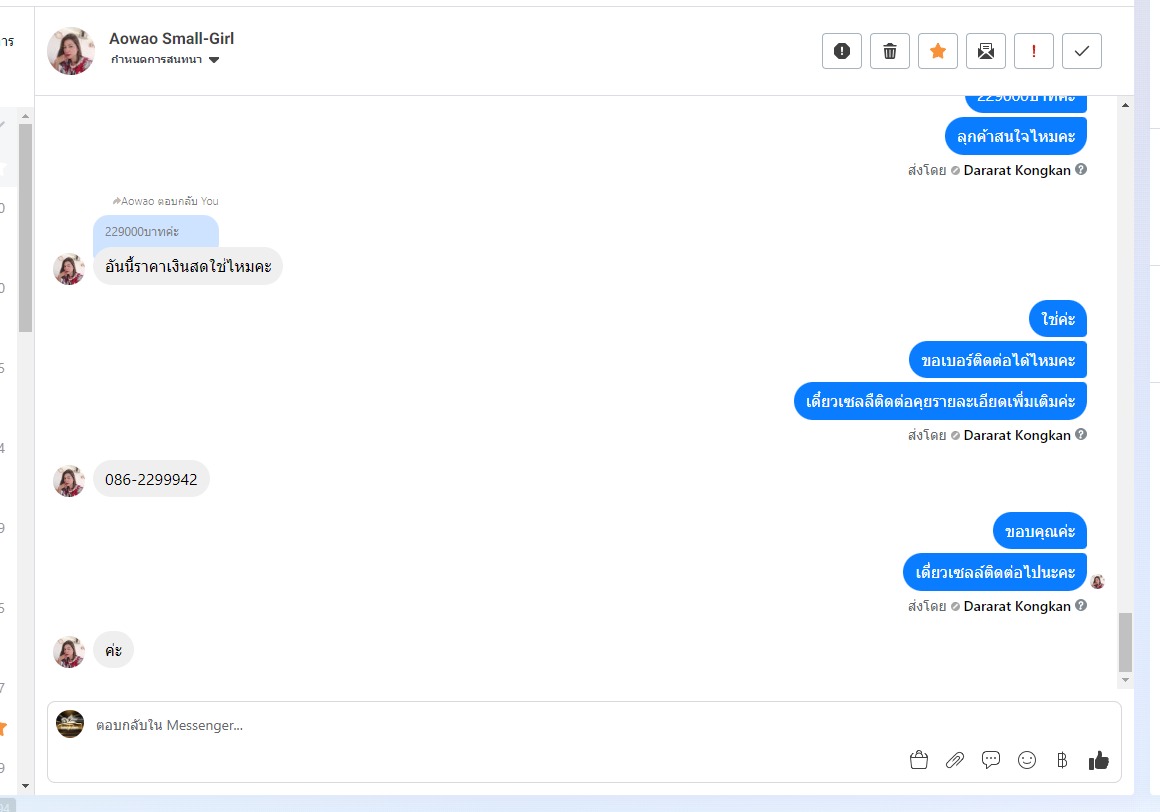Image resolution: width=1160 pixels, height=812 pixels.
Task: Click the chat scrollbar up arrow
Action: point(1125,105)
